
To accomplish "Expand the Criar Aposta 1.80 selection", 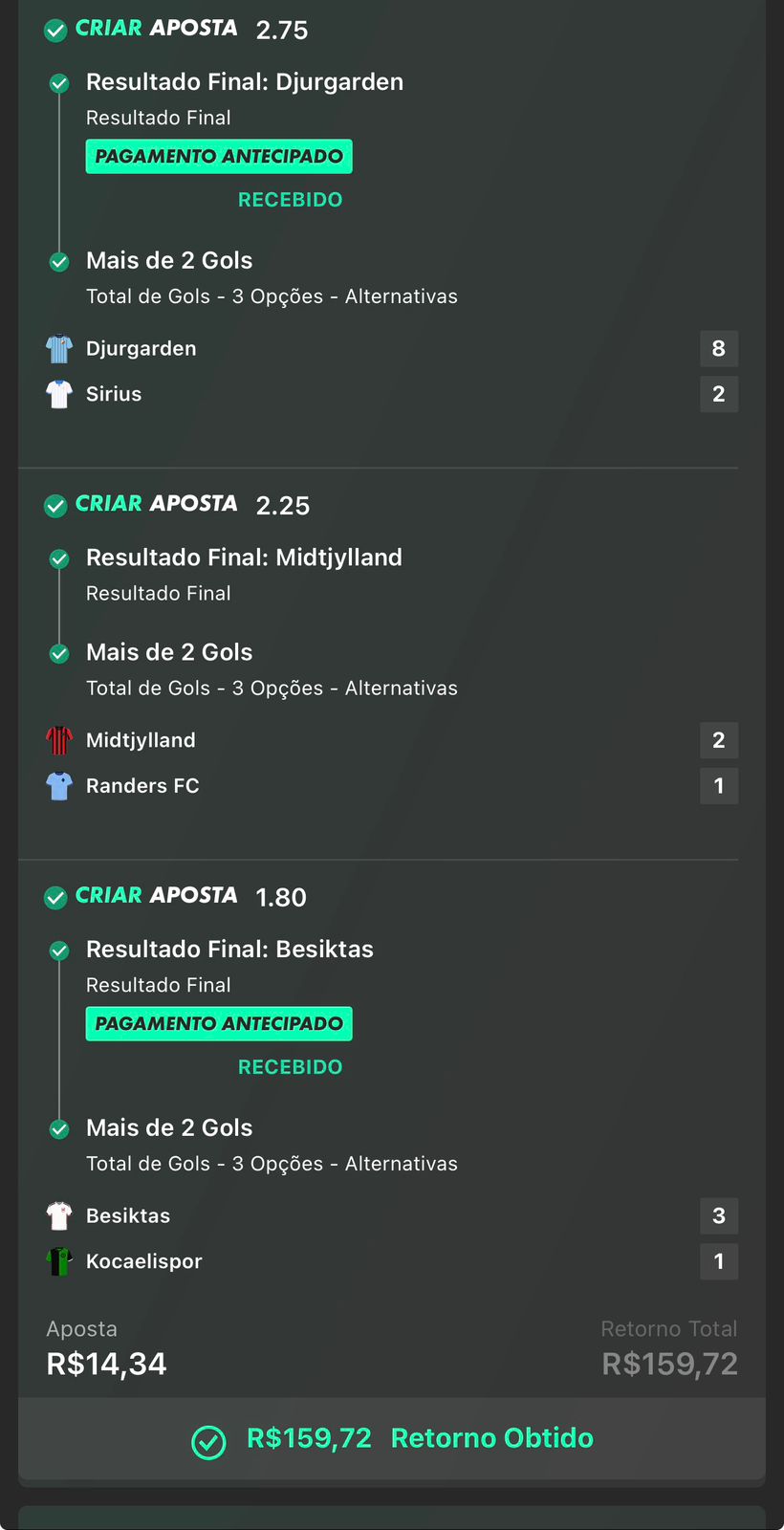I will pyautogui.click(x=157, y=896).
